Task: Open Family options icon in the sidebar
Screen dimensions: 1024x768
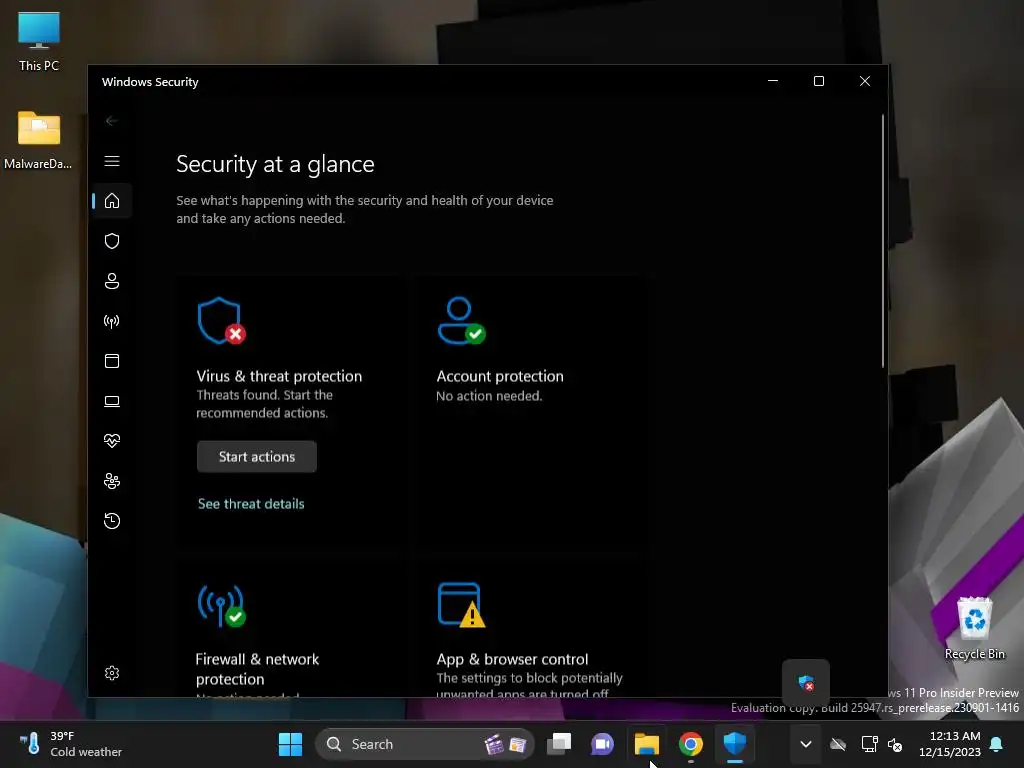Action: tap(112, 481)
